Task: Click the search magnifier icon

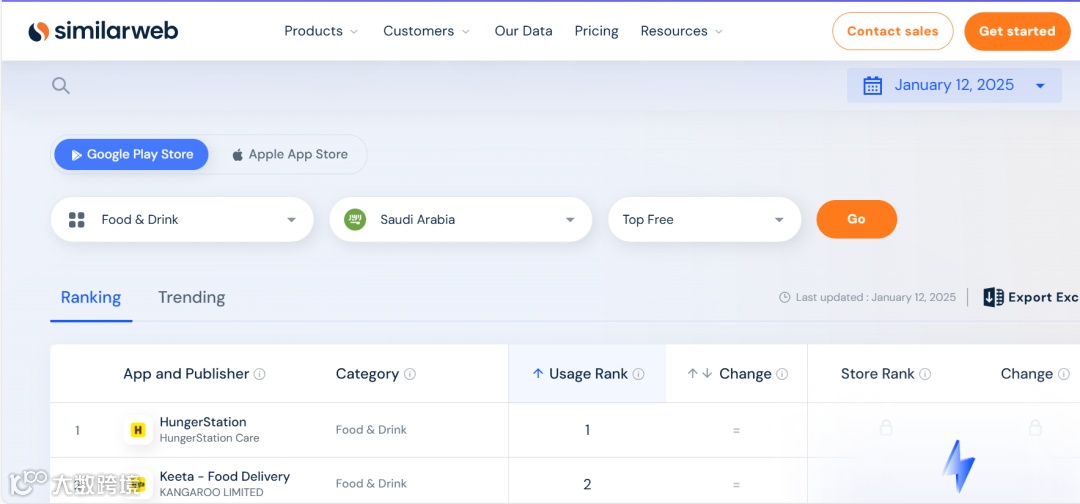Action: click(x=61, y=86)
